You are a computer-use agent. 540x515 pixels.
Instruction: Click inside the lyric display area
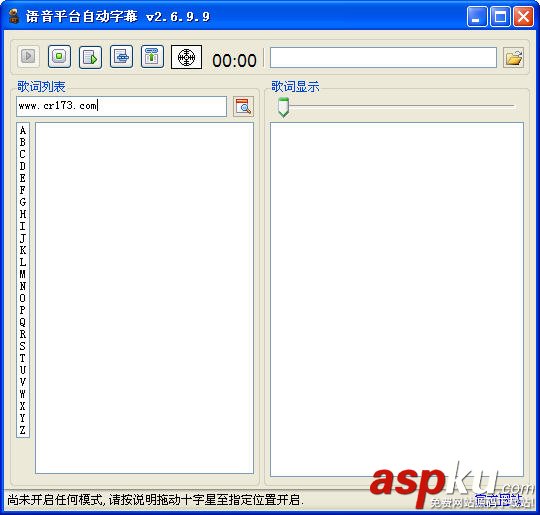[397, 299]
